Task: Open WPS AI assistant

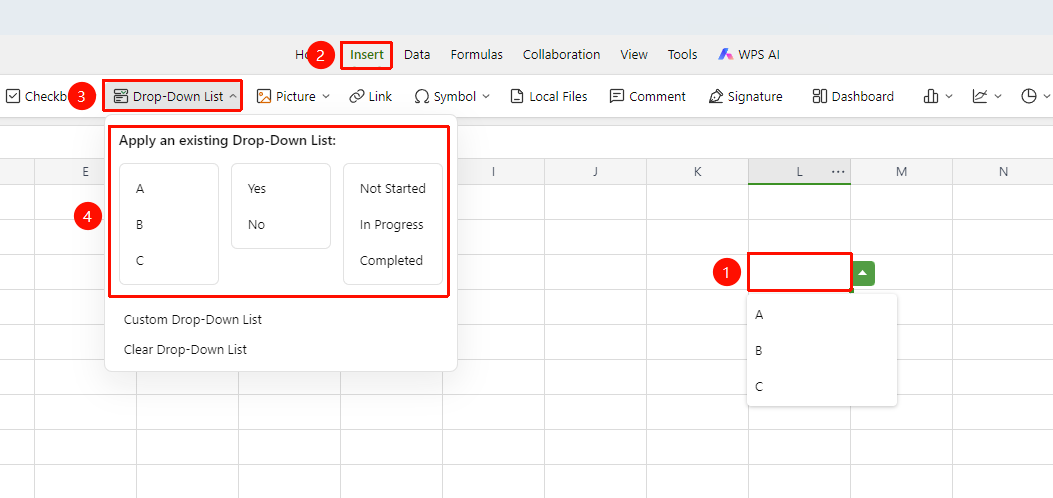Action: tap(749, 55)
